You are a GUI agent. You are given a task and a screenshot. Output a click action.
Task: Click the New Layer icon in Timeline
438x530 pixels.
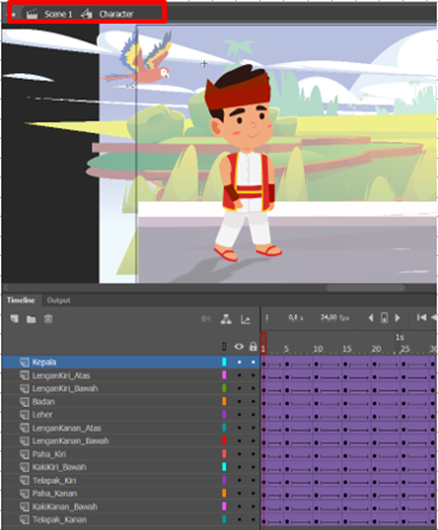pyautogui.click(x=14, y=318)
